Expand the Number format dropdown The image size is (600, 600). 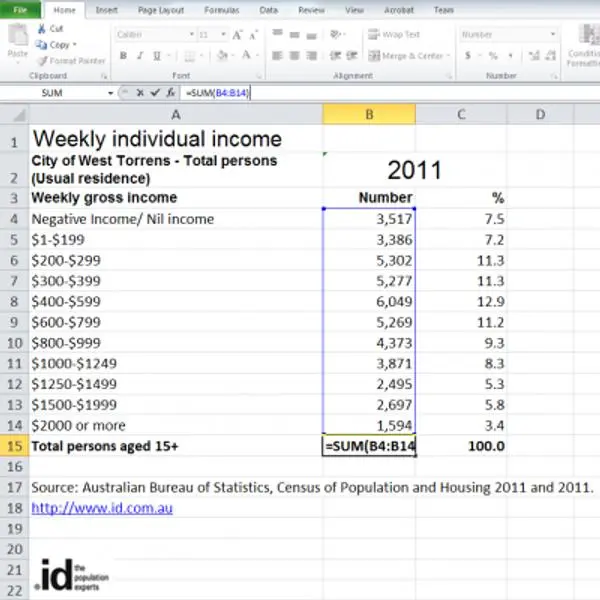click(553, 34)
